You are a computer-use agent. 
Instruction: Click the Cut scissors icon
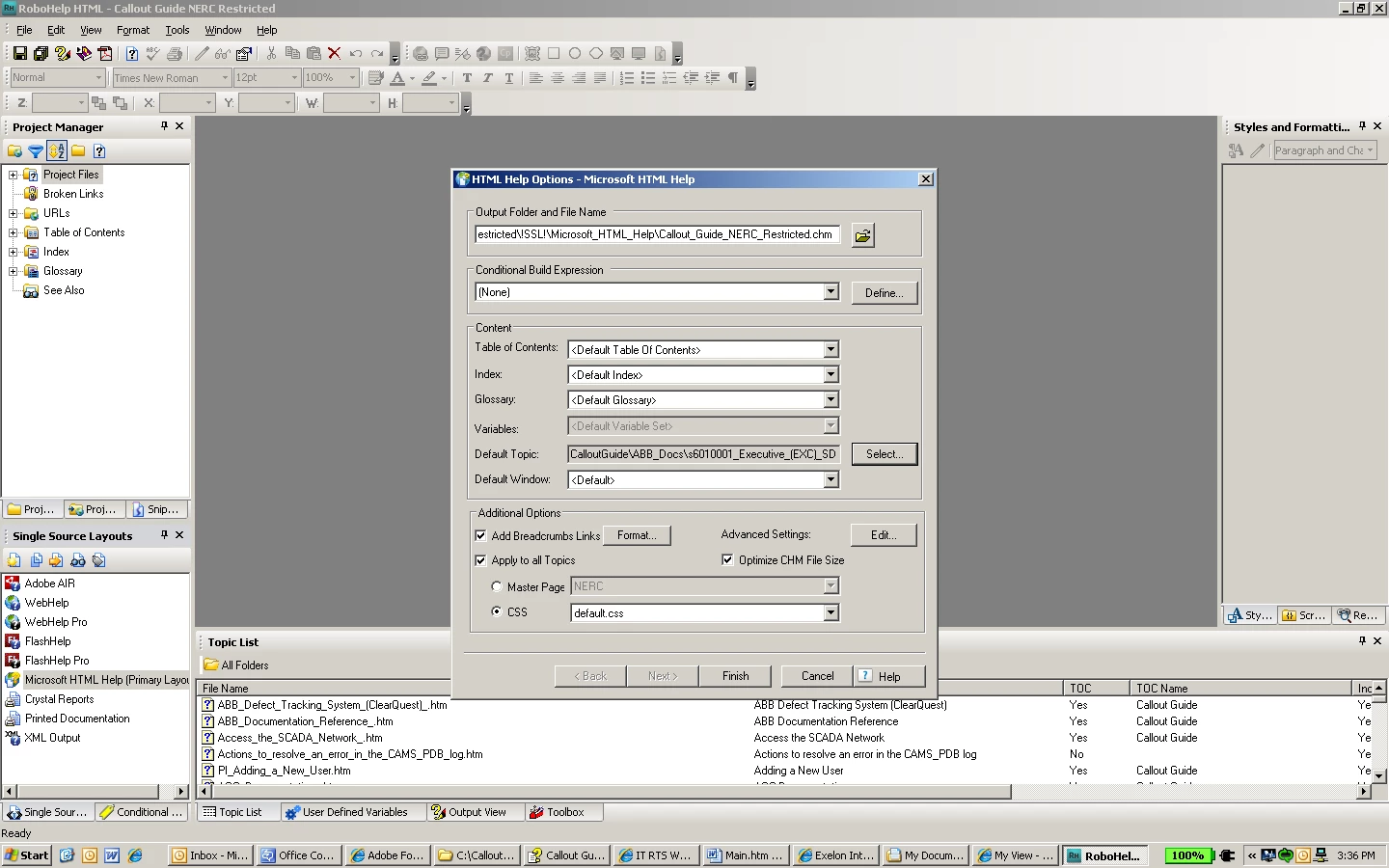271,54
